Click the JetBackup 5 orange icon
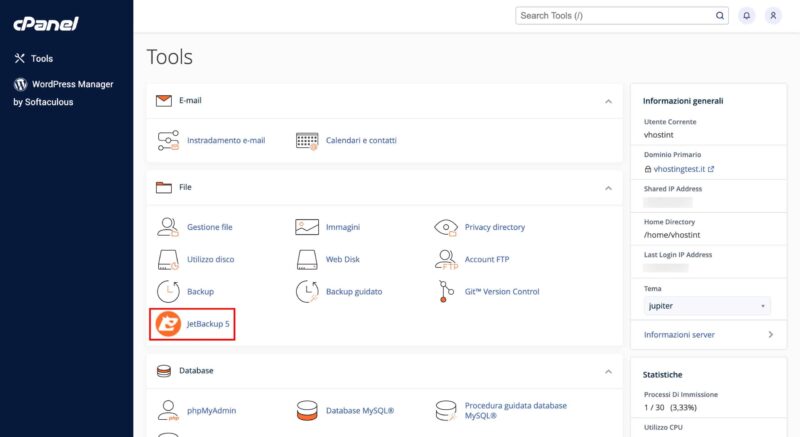The height and width of the screenshot is (437, 800). tap(168, 324)
